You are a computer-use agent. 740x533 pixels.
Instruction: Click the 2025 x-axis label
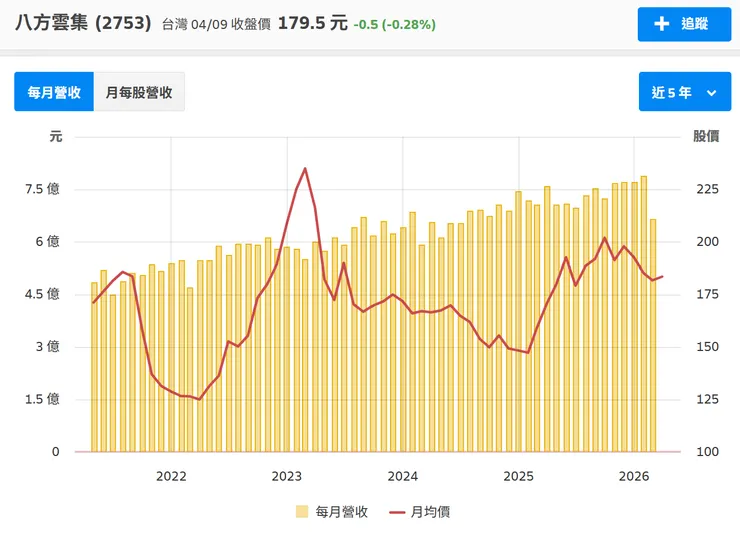tap(518, 476)
